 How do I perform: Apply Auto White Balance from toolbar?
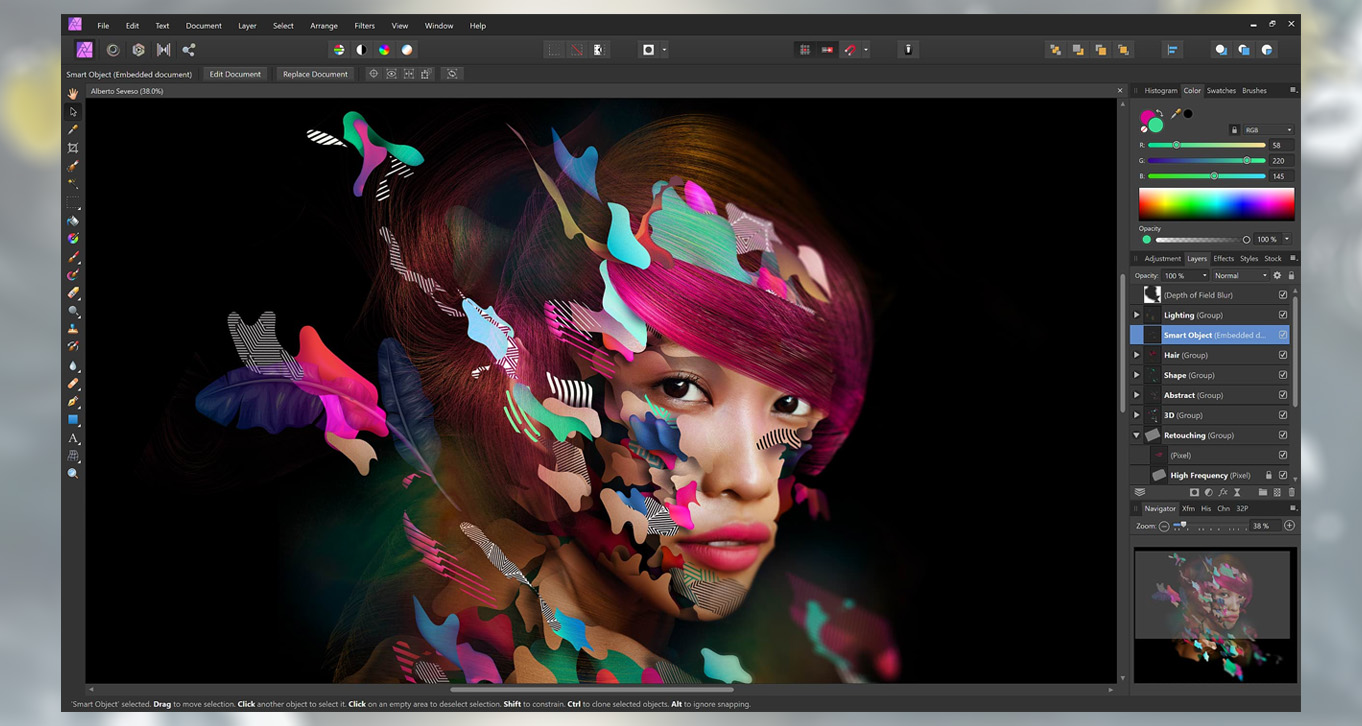point(407,49)
